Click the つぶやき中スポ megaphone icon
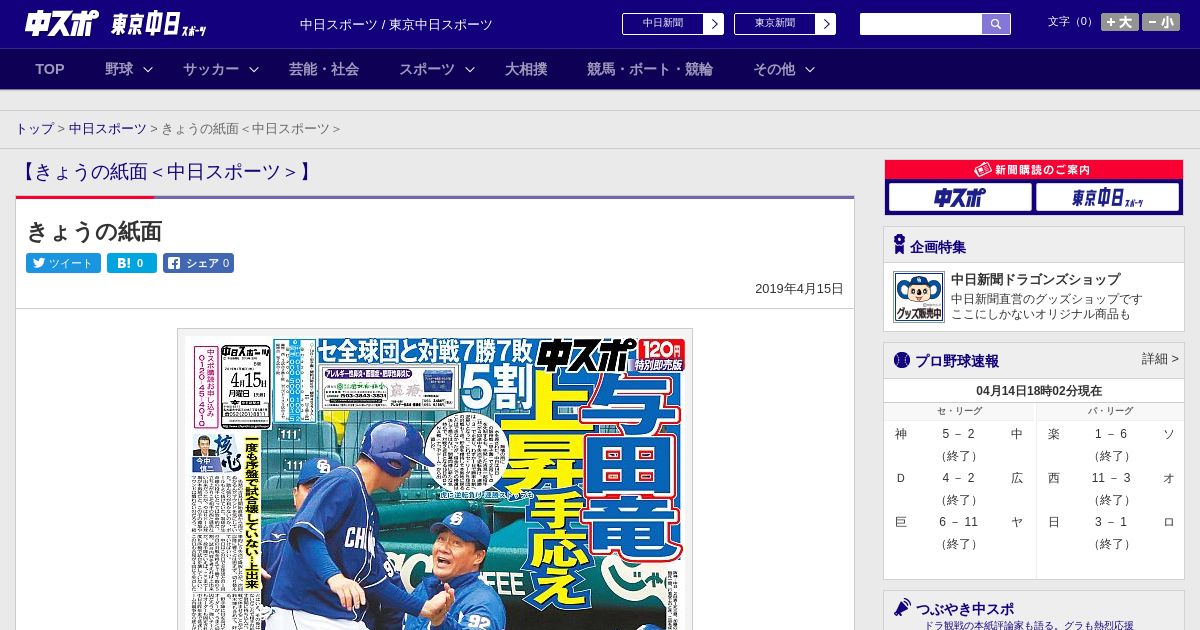This screenshot has height=630, width=1200. (902, 607)
